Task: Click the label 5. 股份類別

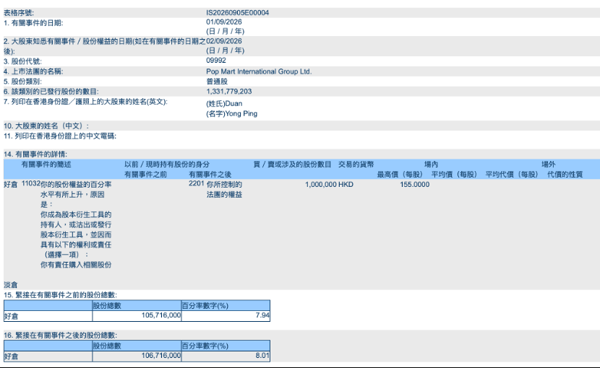Action: 23,81
